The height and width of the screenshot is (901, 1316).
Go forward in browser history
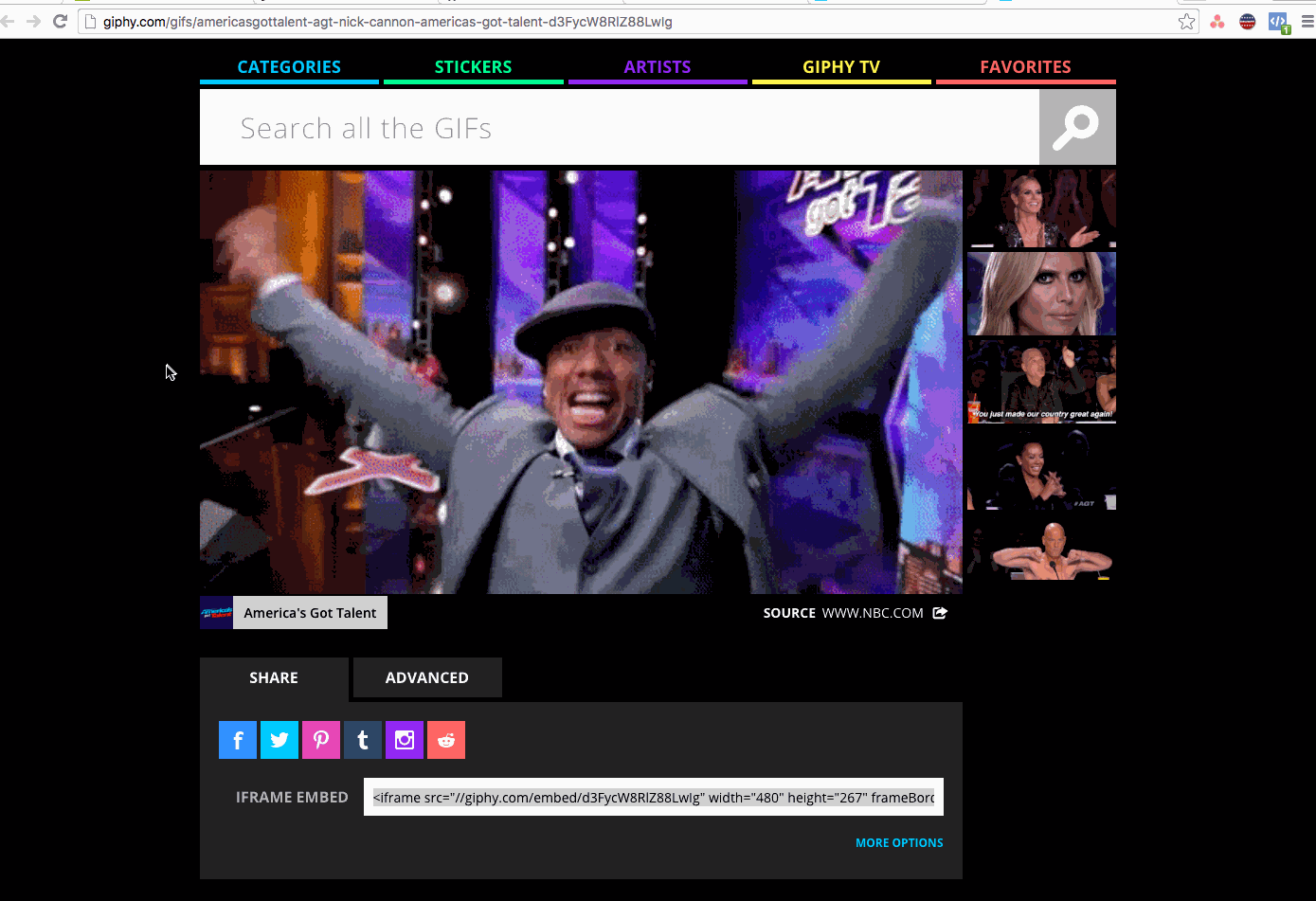[33, 22]
